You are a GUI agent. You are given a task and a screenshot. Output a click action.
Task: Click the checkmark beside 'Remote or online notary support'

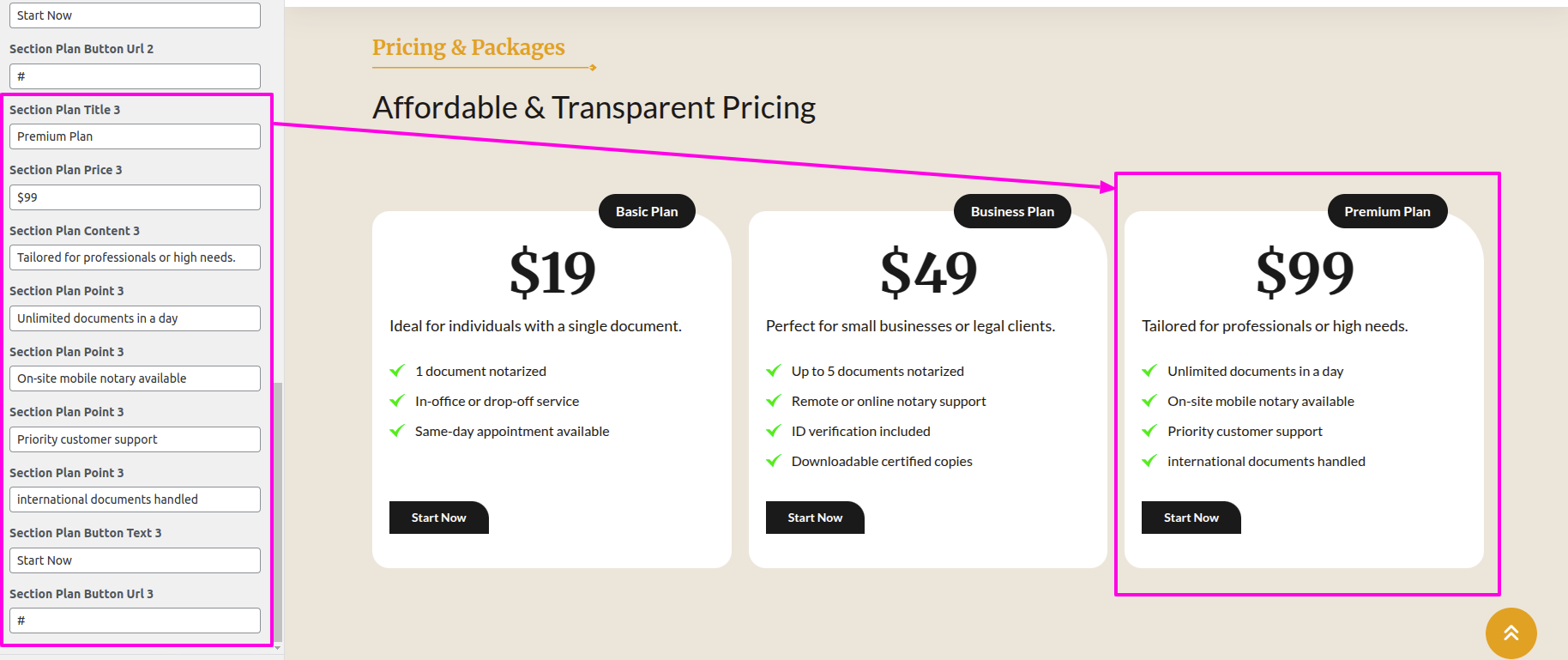click(x=774, y=401)
